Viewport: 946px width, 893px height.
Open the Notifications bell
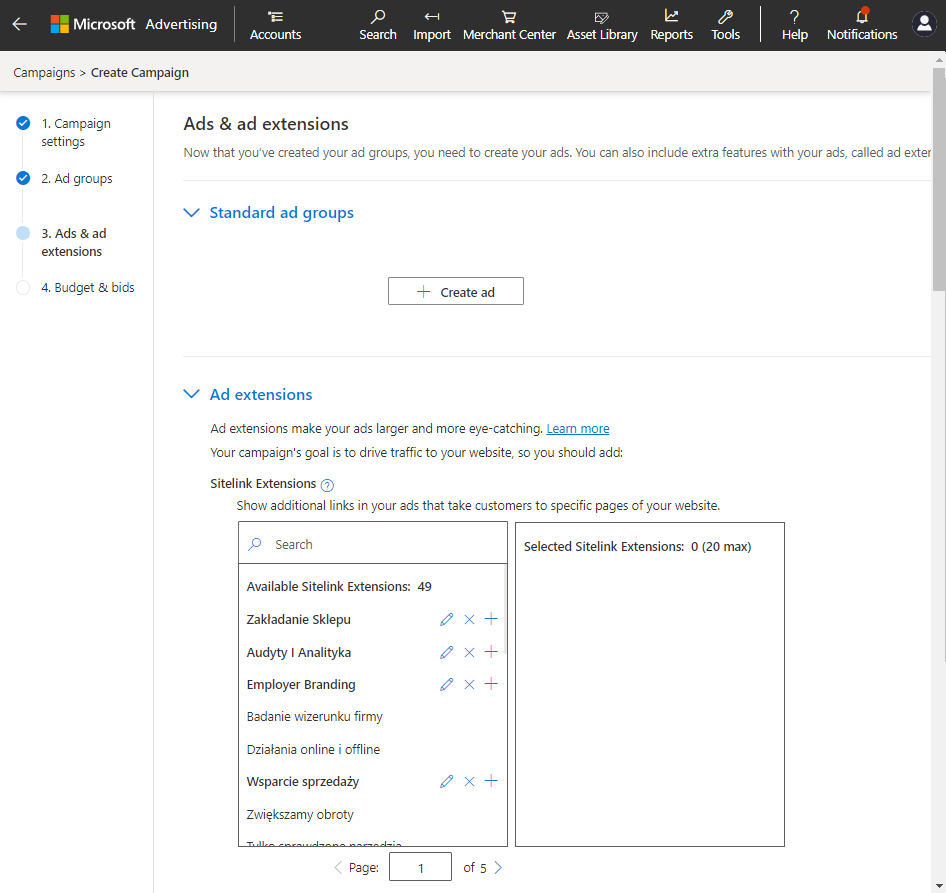coord(861,25)
